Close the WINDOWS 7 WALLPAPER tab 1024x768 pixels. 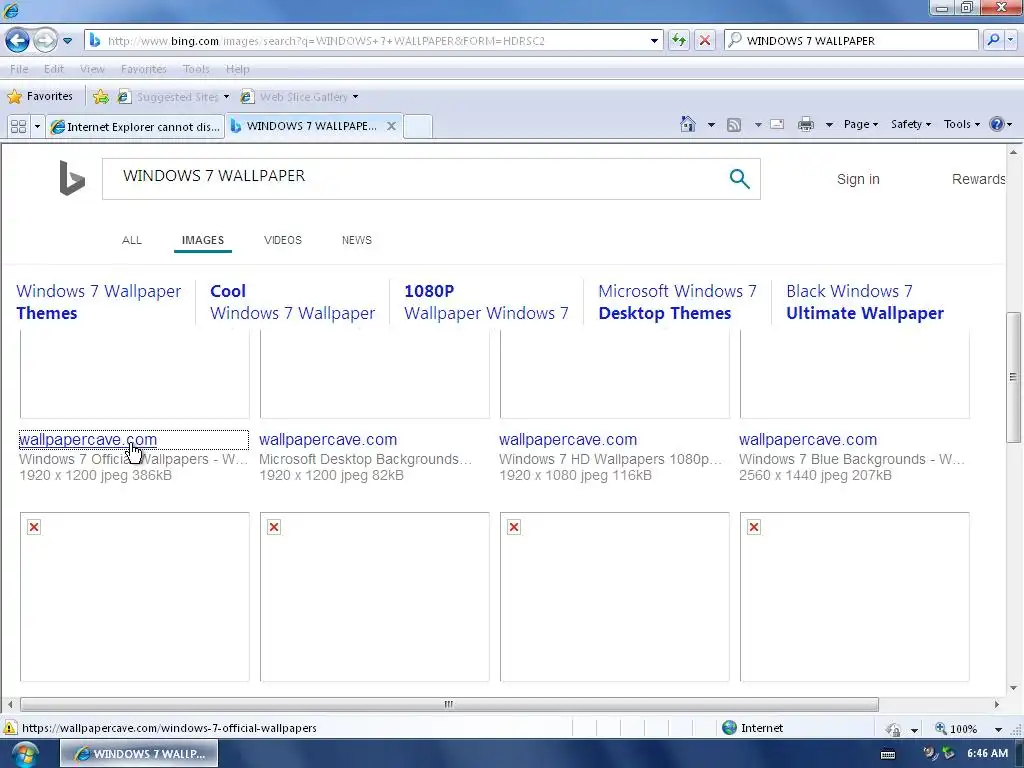[391, 126]
